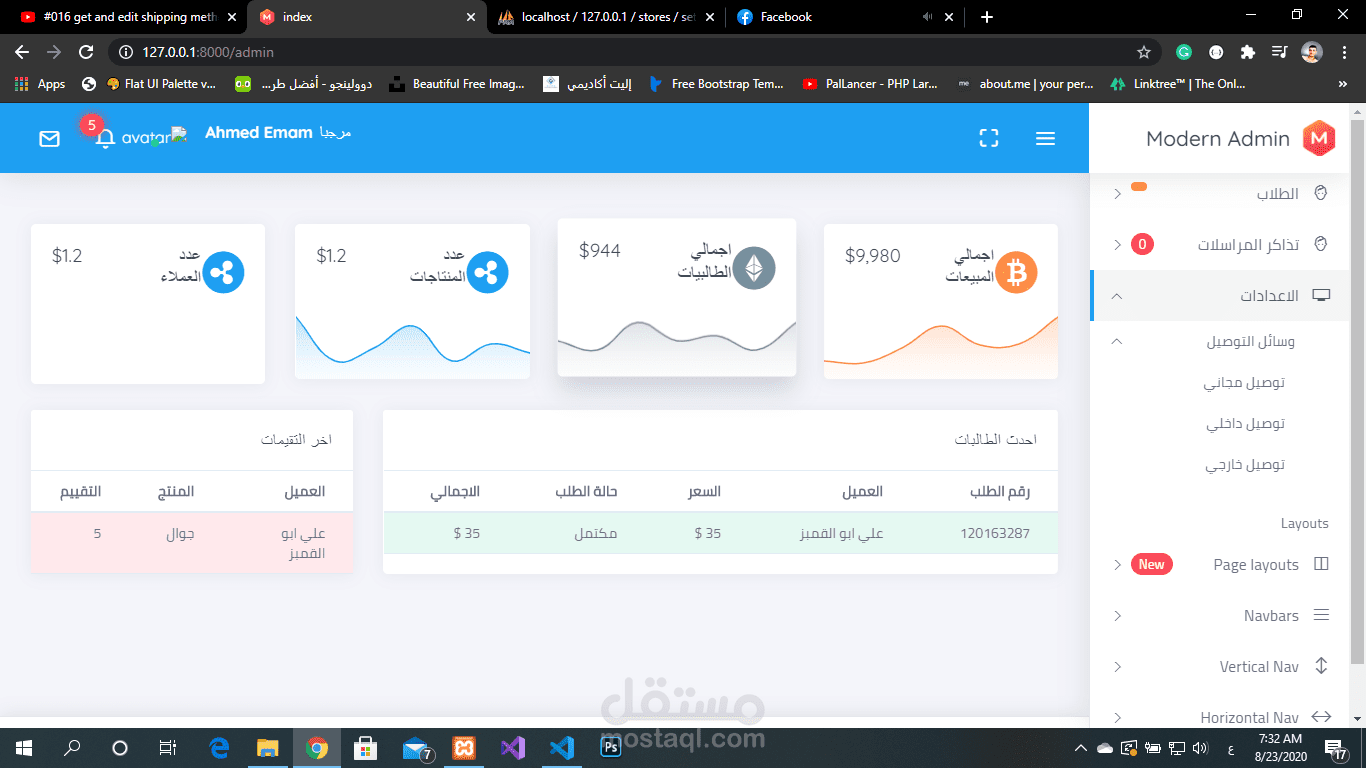Open the Chrome profile avatar

tap(1312, 52)
